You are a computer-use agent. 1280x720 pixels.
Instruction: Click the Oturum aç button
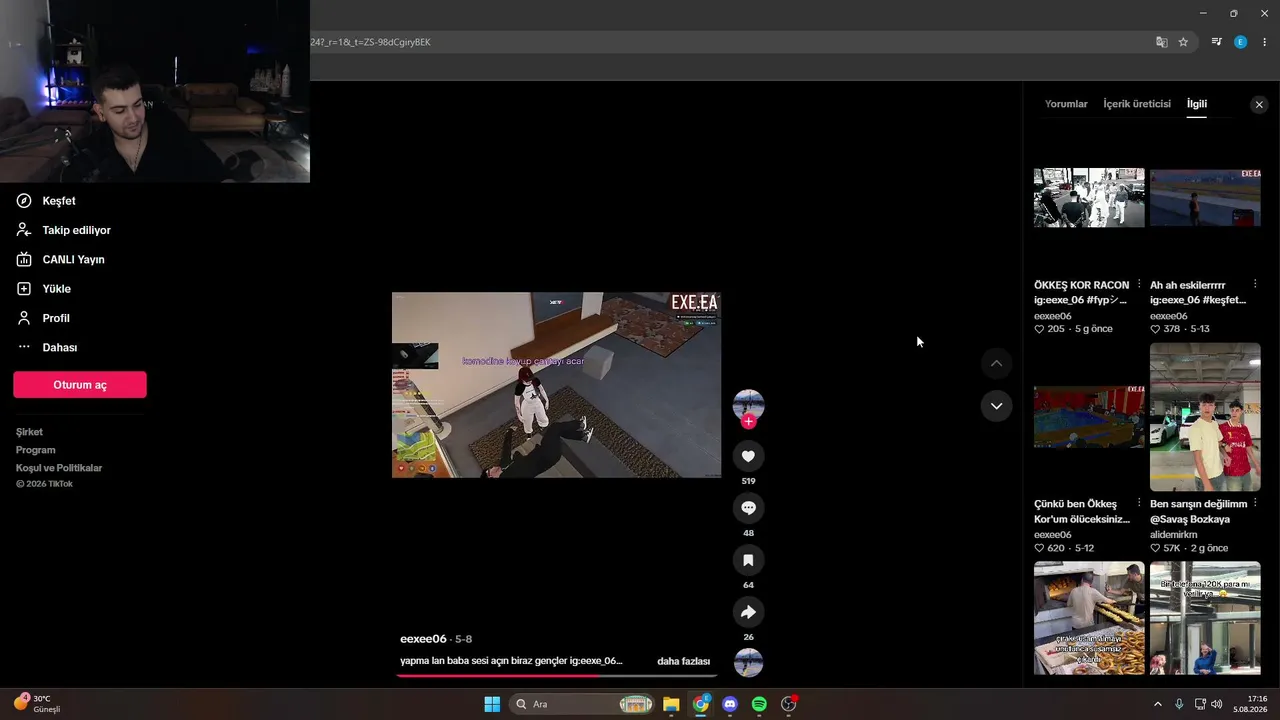[80, 385]
